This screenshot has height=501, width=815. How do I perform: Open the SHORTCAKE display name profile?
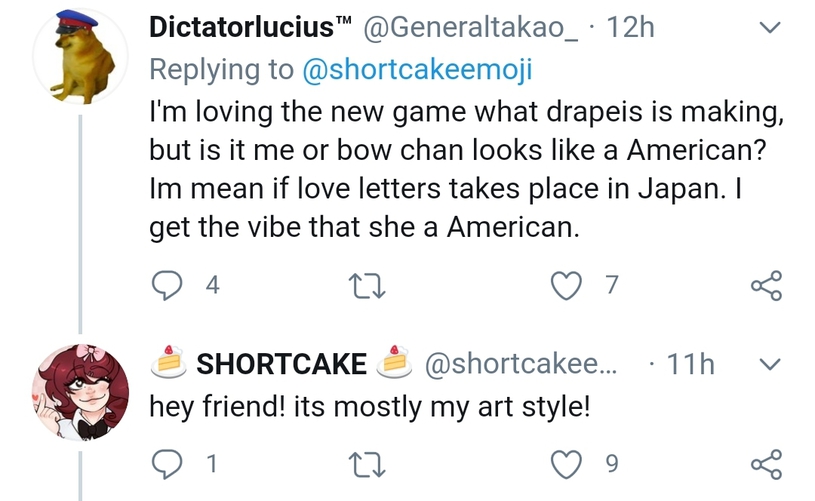point(281,364)
